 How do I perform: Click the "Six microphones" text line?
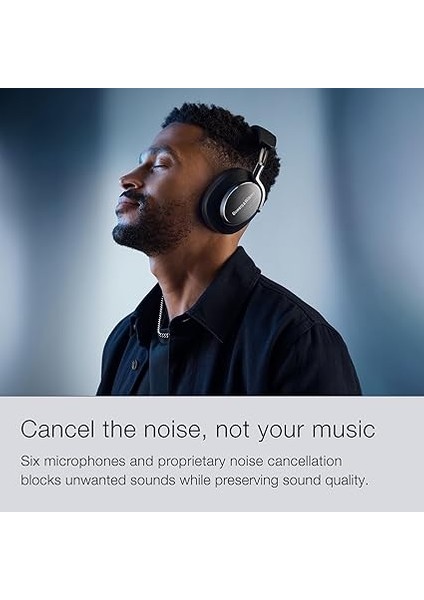pyautogui.click(x=181, y=461)
